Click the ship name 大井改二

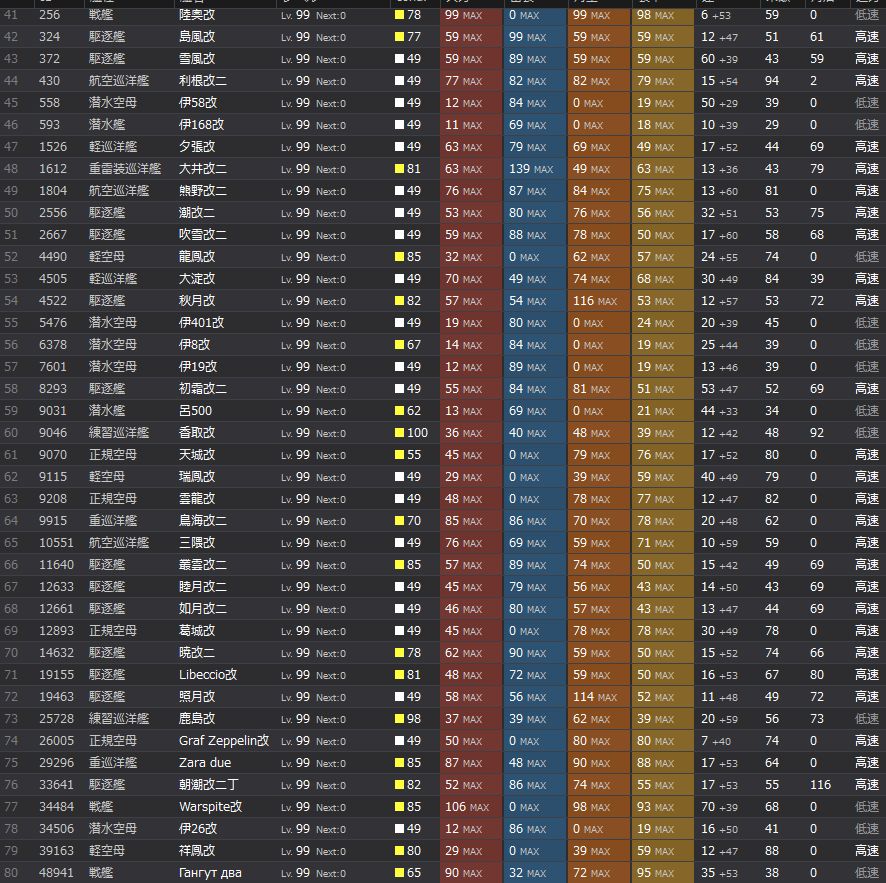[202, 169]
